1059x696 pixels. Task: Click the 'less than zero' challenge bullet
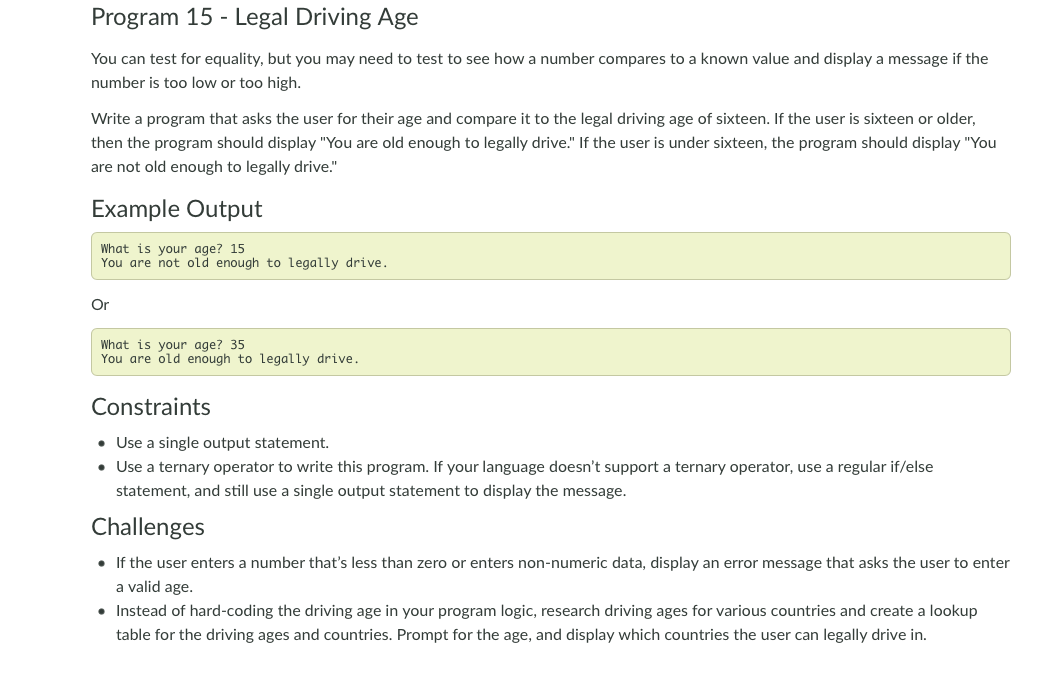[x=563, y=574]
